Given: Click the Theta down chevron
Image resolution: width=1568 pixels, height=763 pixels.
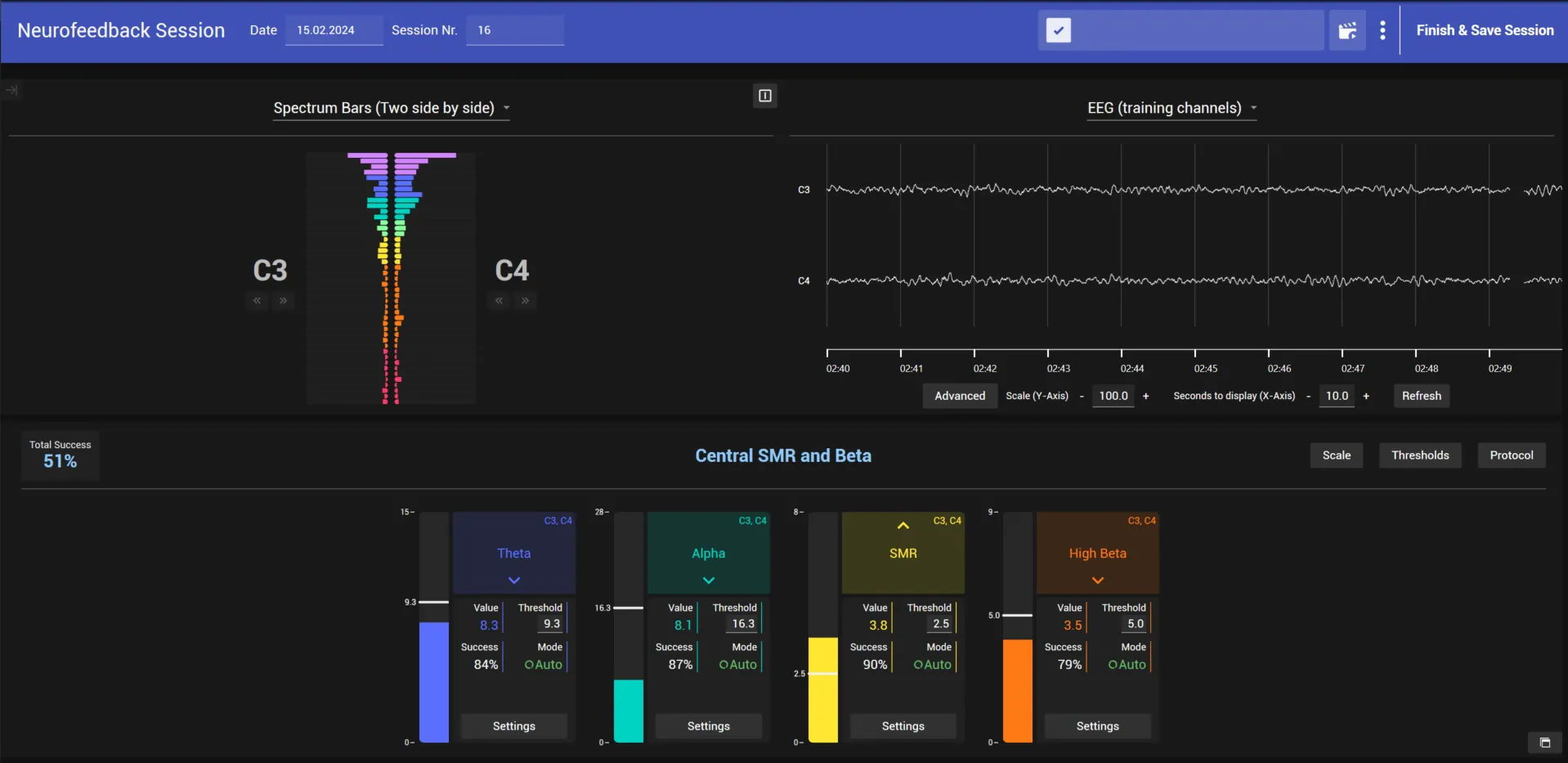Looking at the screenshot, I should click(514, 581).
